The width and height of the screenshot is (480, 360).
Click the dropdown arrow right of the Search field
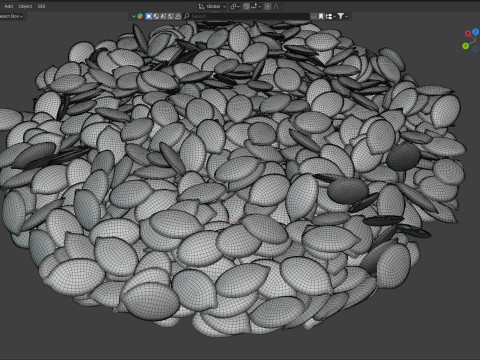tap(313, 16)
